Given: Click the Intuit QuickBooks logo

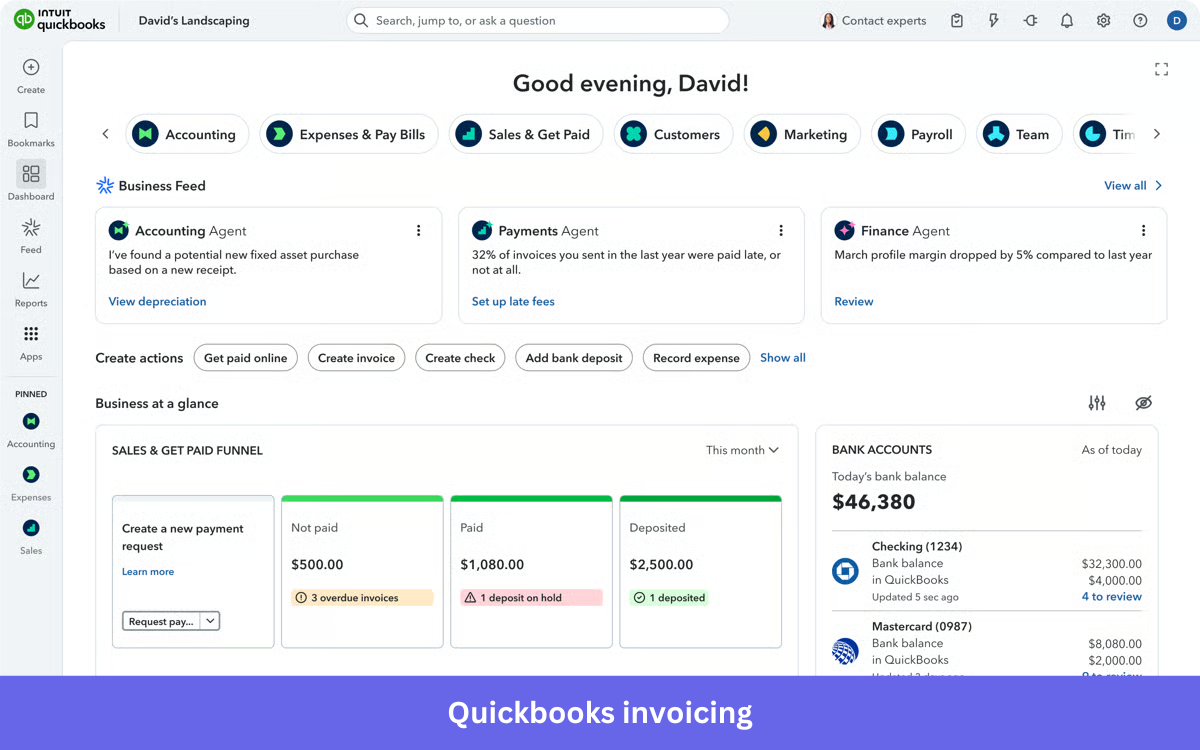Looking at the screenshot, I should pos(60,20).
